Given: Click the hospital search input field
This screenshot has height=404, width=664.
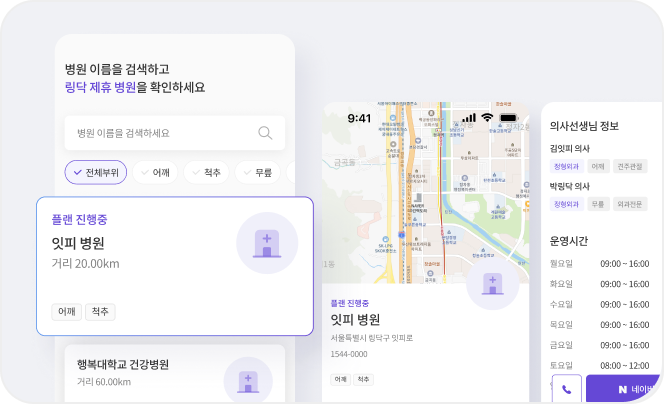Looking at the screenshot, I should coord(174,133).
